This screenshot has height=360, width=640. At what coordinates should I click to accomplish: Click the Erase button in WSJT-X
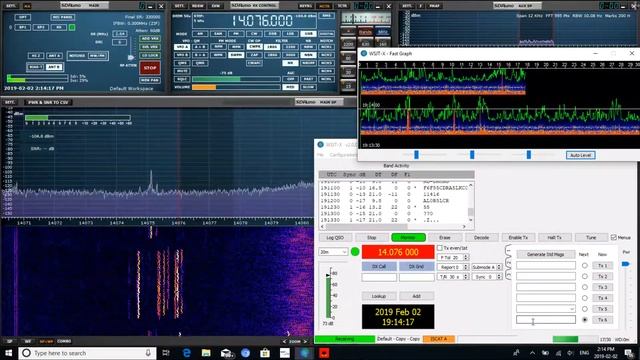[x=444, y=238]
